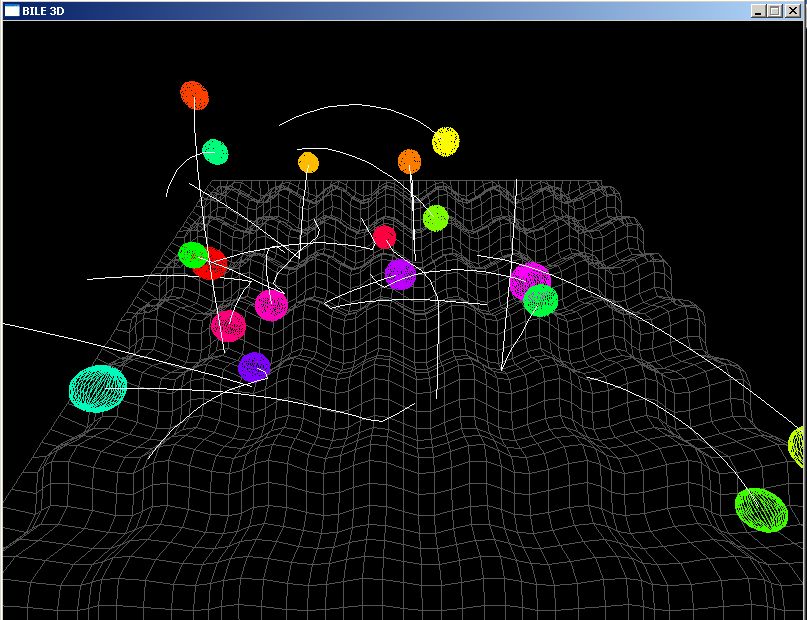Click the yellow ball near the top

[446, 141]
